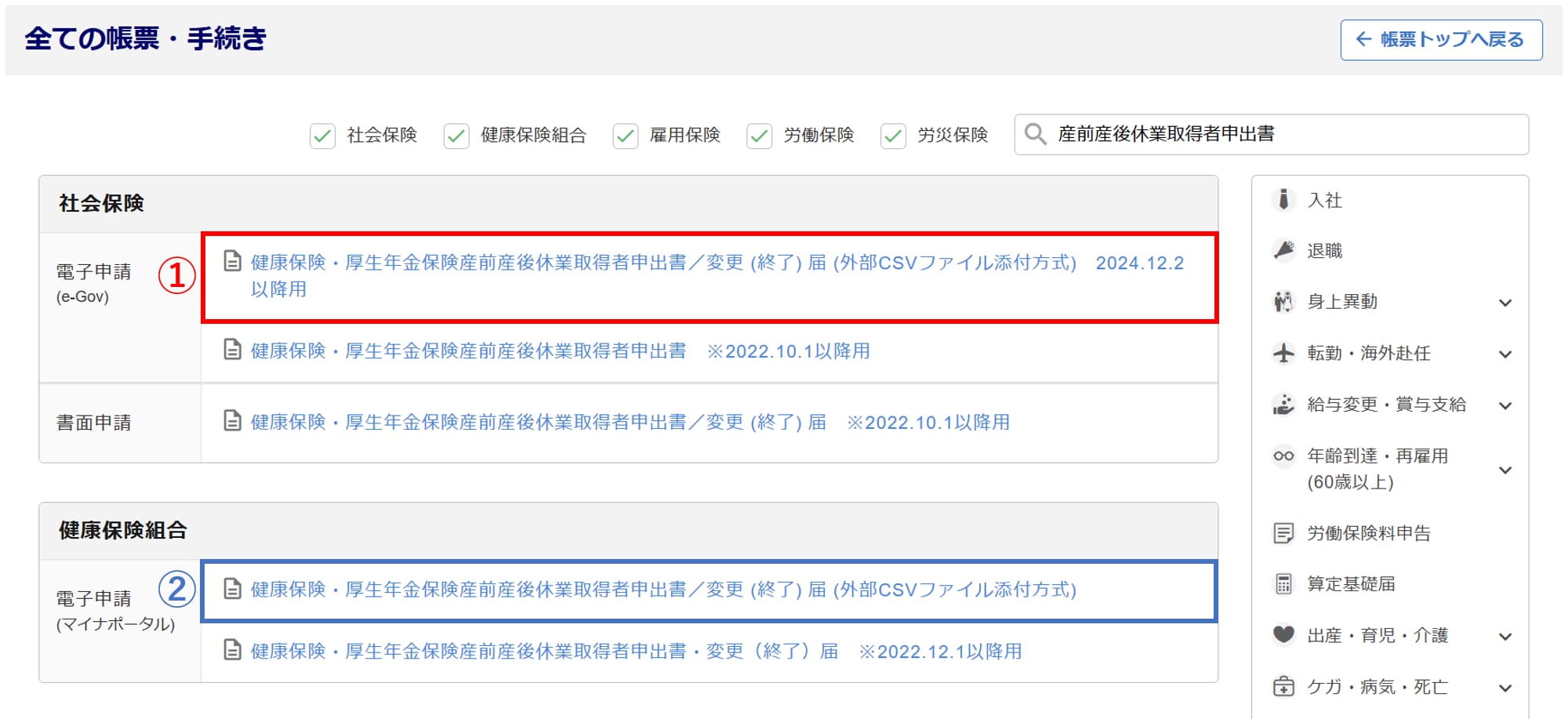Image resolution: width=1568 pixels, height=719 pixels.
Task: Expand the 給与変更・賞与支給 chevron
Action: [x=1504, y=405]
